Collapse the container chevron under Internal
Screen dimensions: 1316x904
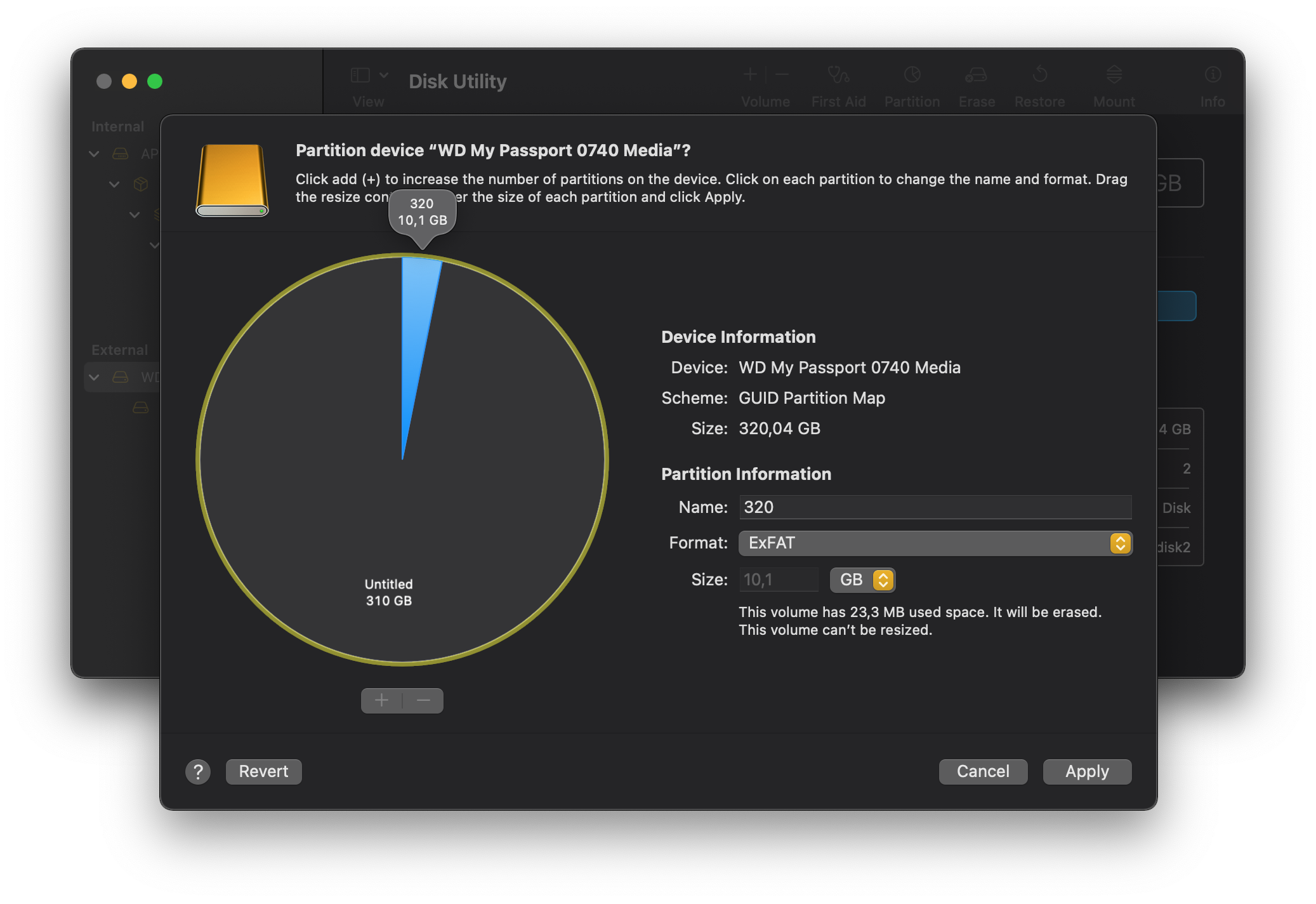pyautogui.click(x=114, y=184)
